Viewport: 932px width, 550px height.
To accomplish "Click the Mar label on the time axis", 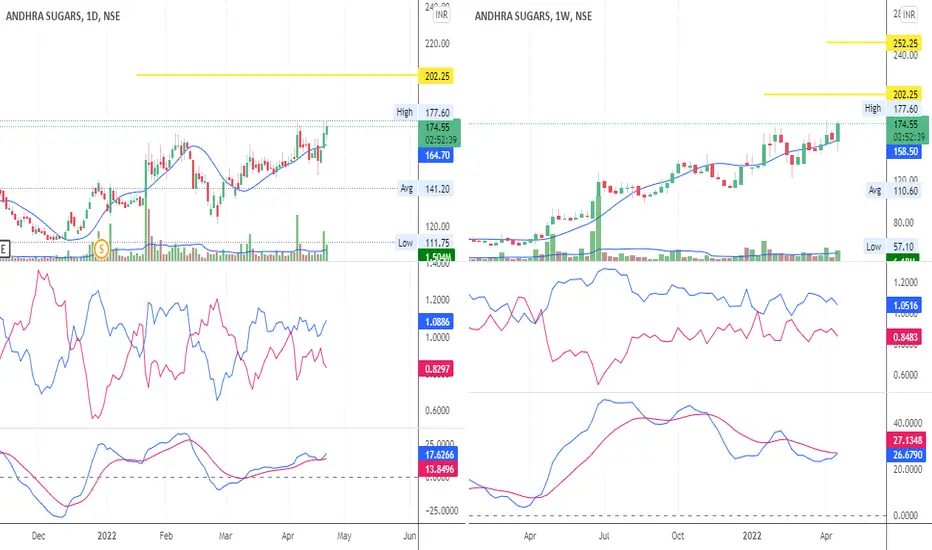I will coord(225,536).
